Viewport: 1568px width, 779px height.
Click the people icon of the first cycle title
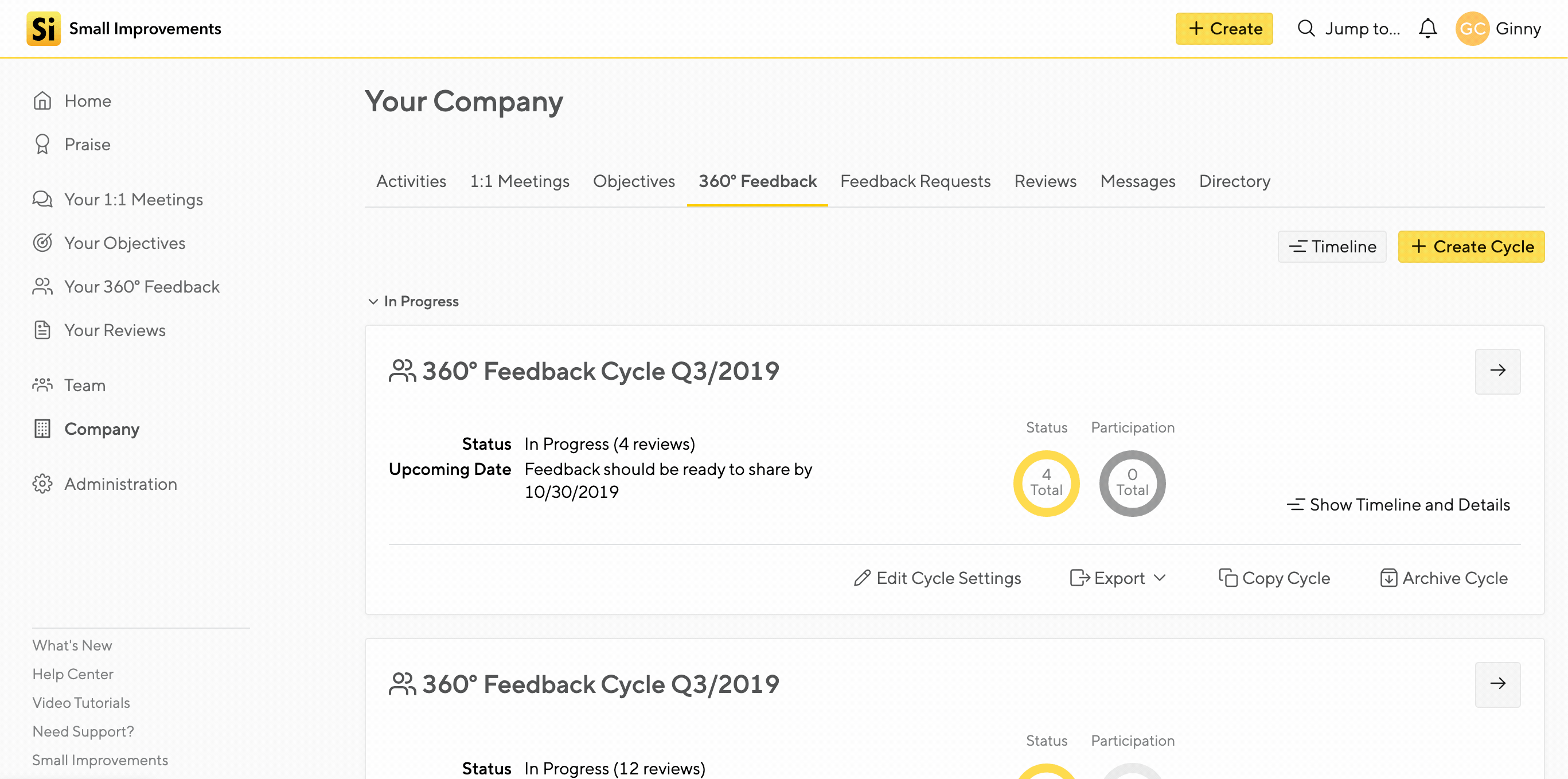[401, 371]
